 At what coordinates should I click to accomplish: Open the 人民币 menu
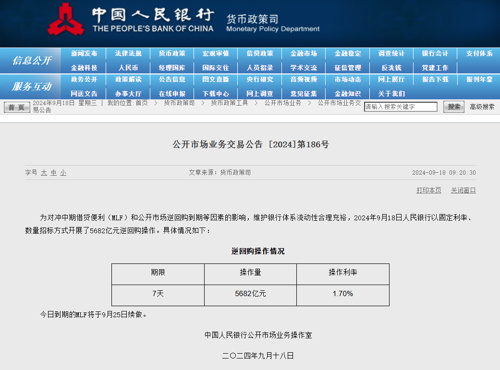tap(128, 68)
